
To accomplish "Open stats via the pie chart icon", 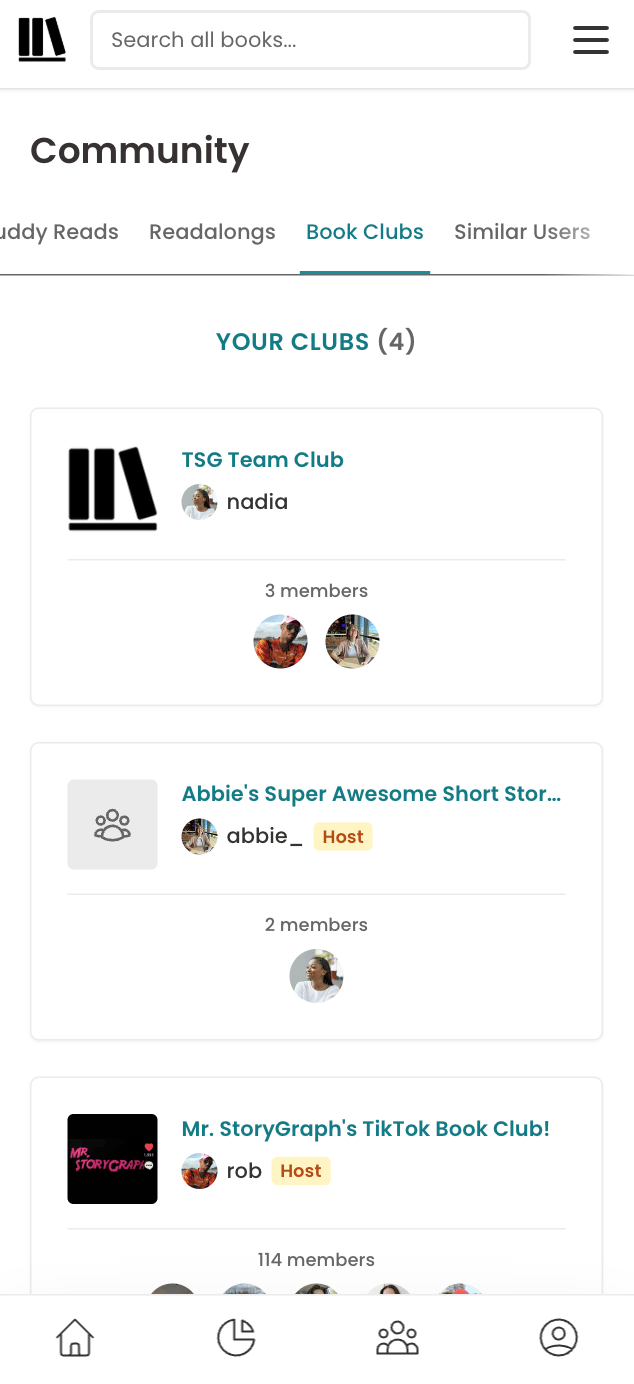I will [236, 1337].
